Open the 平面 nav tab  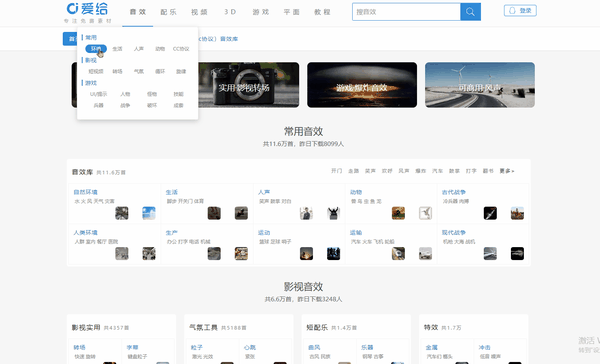292,12
